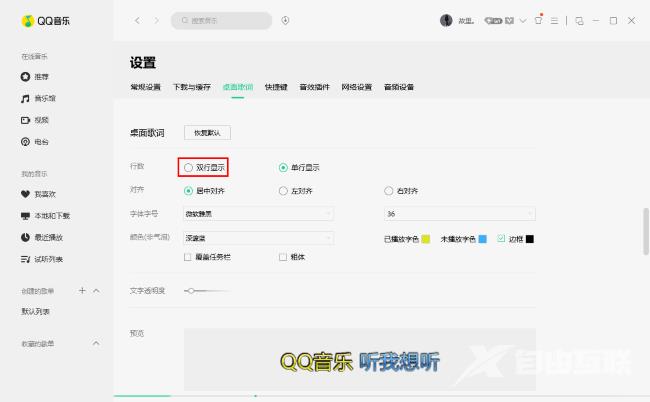Collapse the 创建的歌单 section chevron
Screen dimensions: 650x402
(96, 291)
